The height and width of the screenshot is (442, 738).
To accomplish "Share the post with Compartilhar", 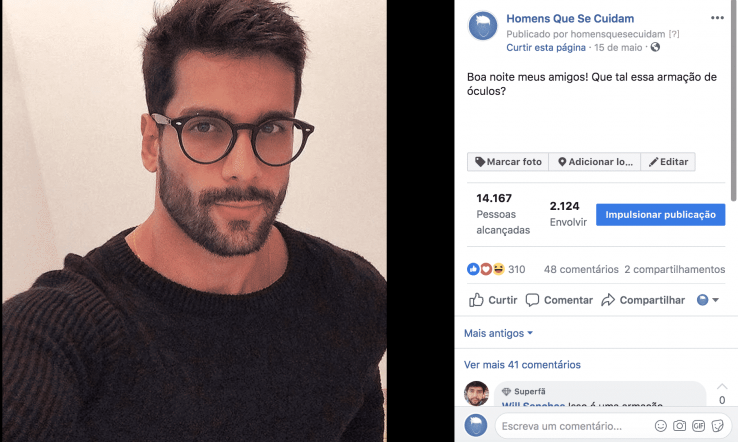I will click(643, 300).
